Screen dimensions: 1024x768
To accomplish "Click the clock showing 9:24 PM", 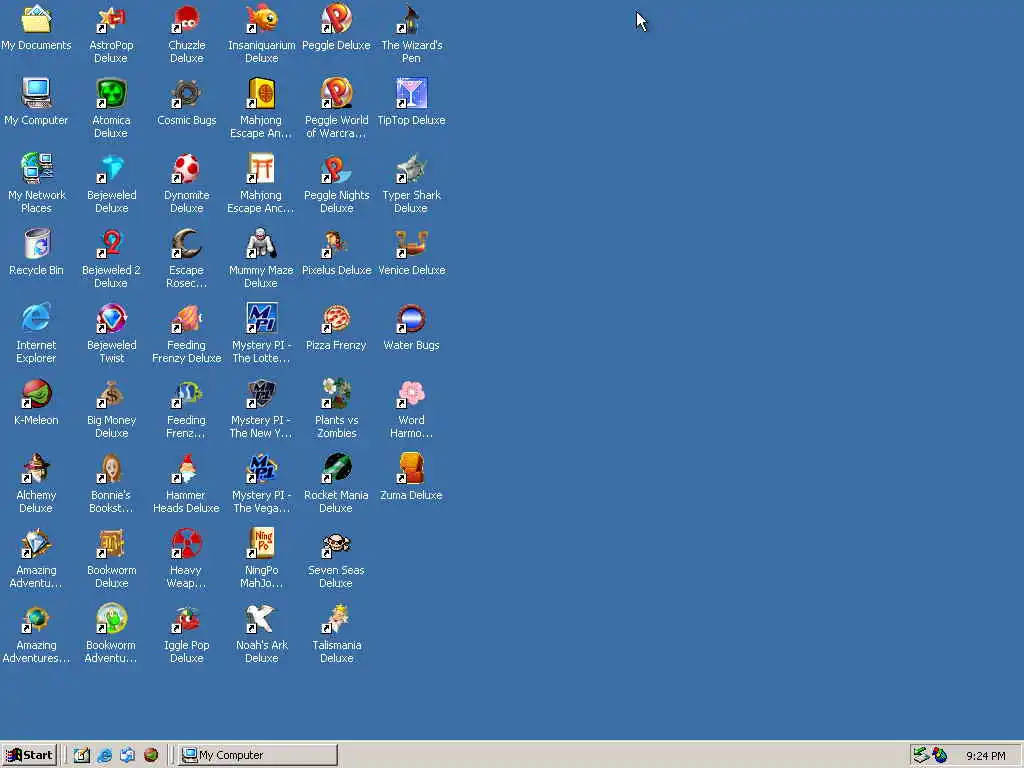I will tap(985, 756).
